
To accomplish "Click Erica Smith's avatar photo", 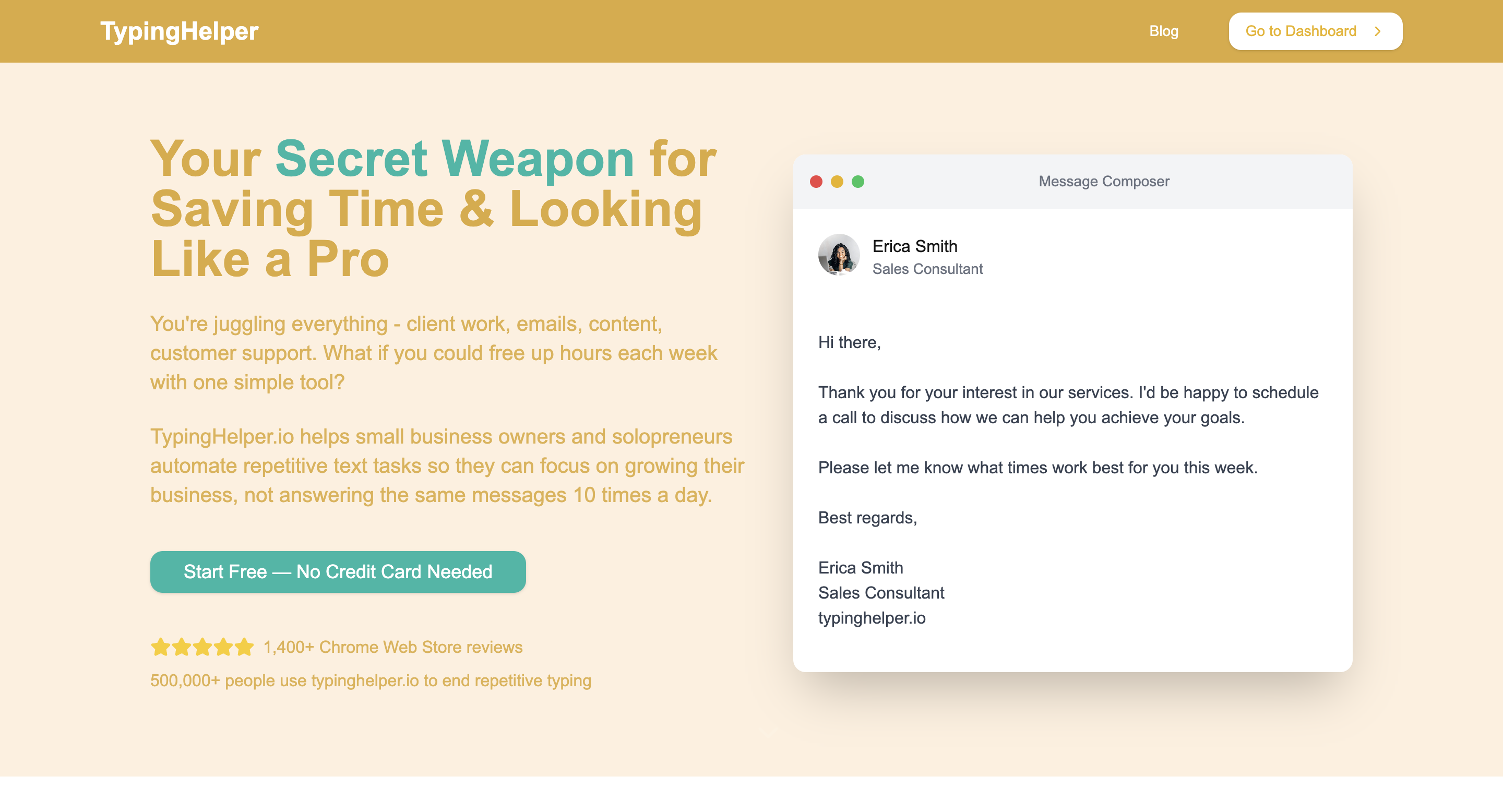I will [839, 255].
